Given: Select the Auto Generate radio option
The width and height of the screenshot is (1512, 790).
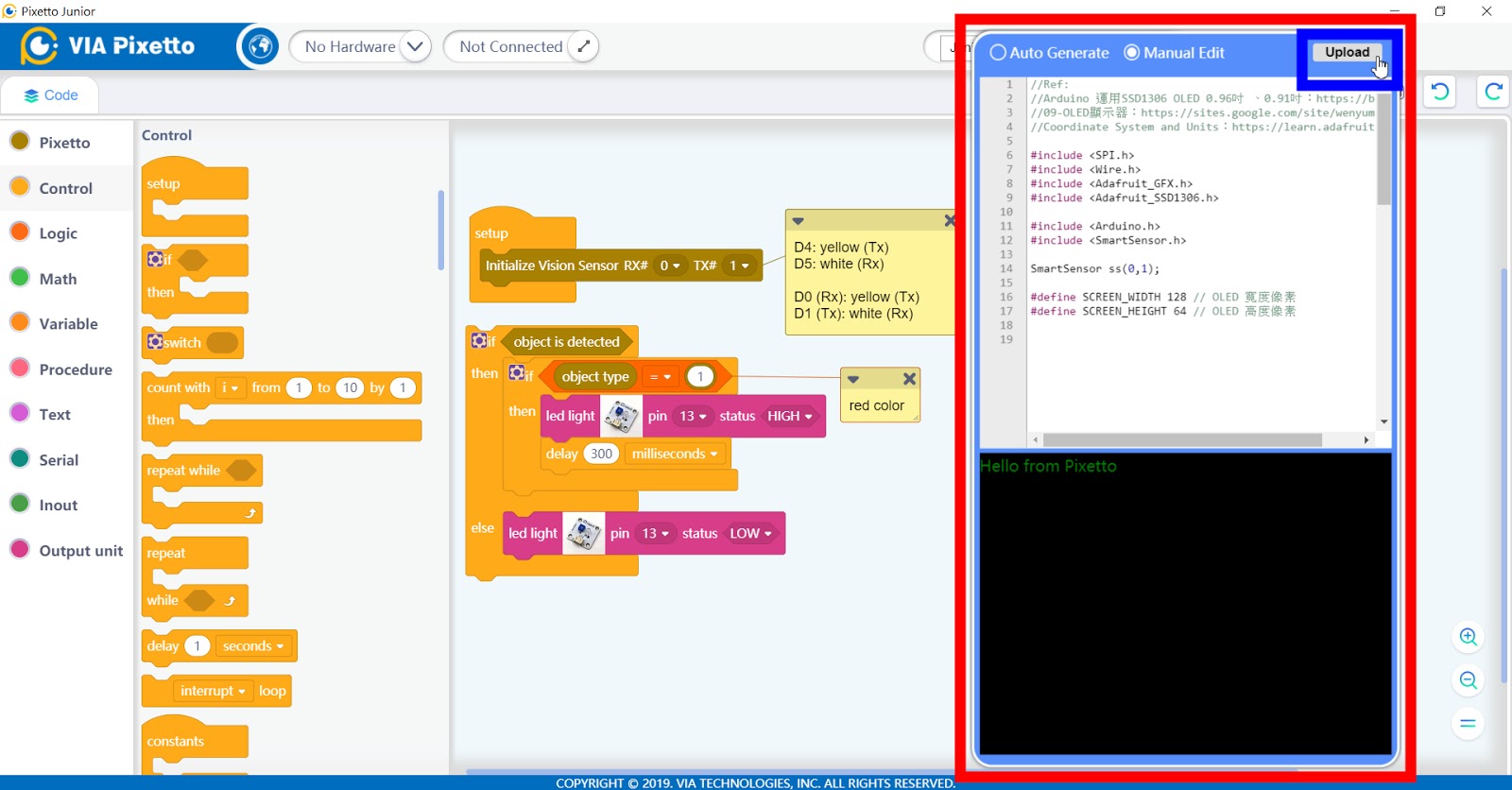Looking at the screenshot, I should coord(998,53).
